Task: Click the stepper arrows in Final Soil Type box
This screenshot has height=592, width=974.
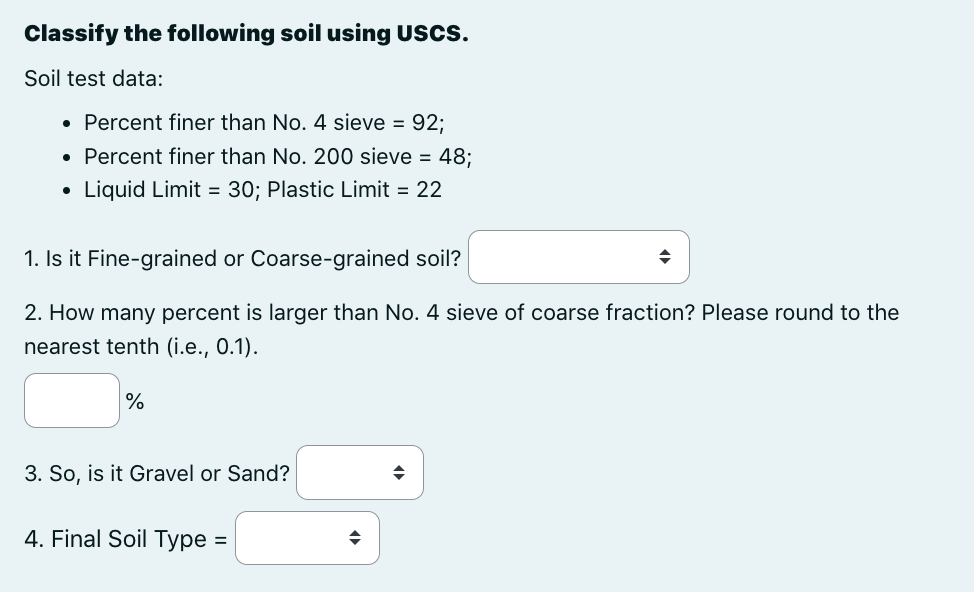Action: (x=354, y=538)
